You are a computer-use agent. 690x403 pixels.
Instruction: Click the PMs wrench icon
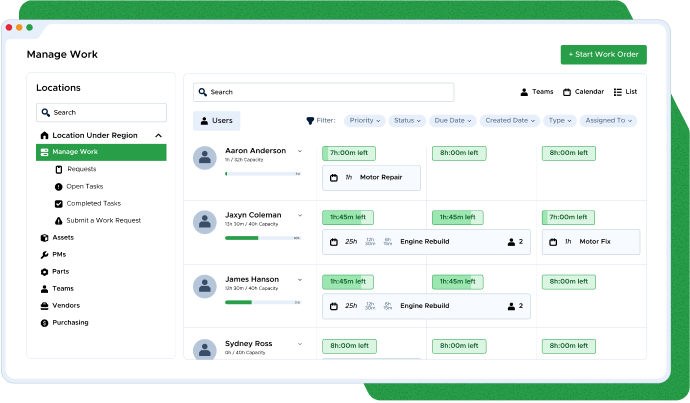click(x=44, y=255)
